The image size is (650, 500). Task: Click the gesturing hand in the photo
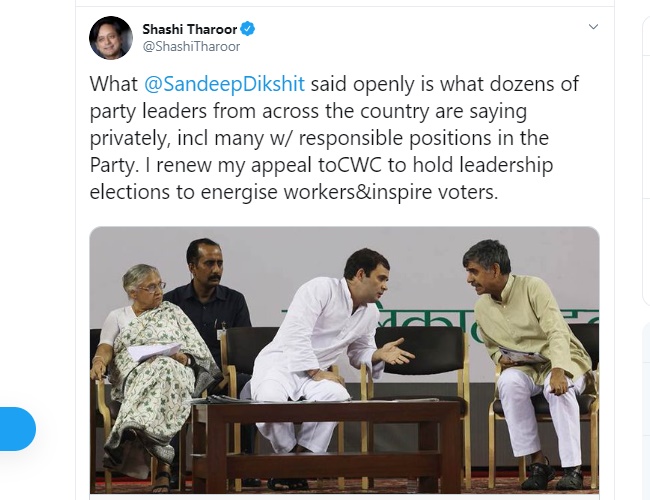click(394, 352)
